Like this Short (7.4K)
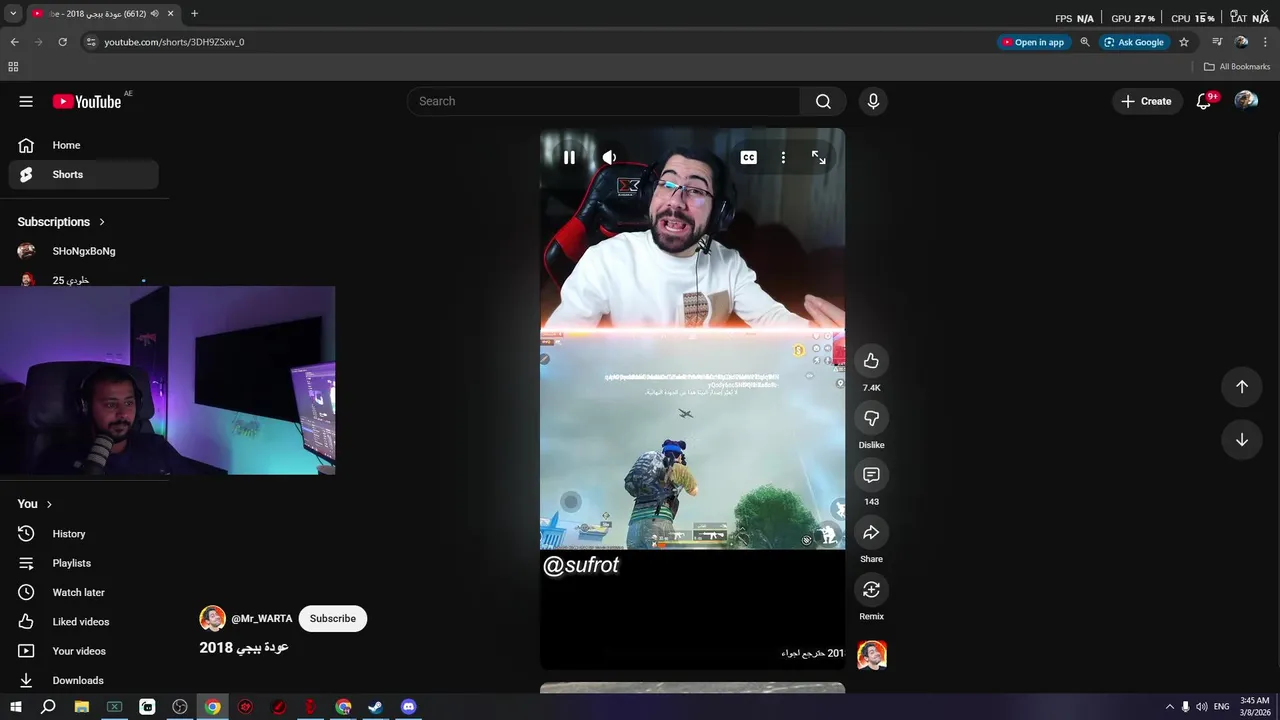Image resolution: width=1280 pixels, height=720 pixels. pos(871,361)
